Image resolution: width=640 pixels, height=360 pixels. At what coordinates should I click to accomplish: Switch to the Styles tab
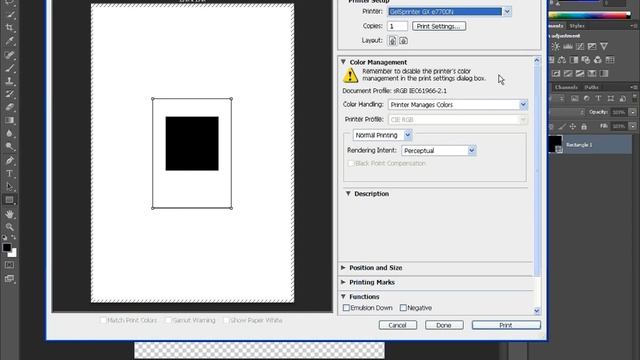coord(577,26)
